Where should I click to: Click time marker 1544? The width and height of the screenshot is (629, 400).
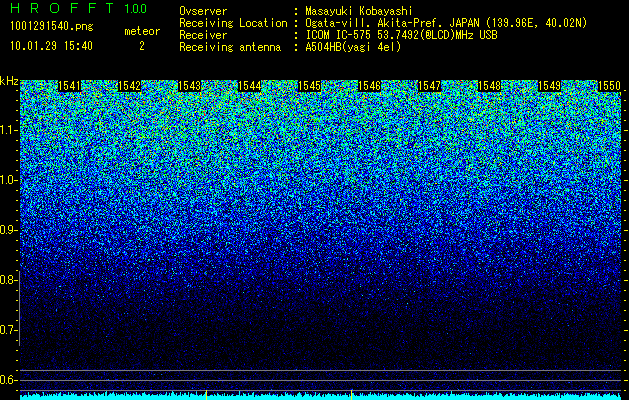(249, 86)
